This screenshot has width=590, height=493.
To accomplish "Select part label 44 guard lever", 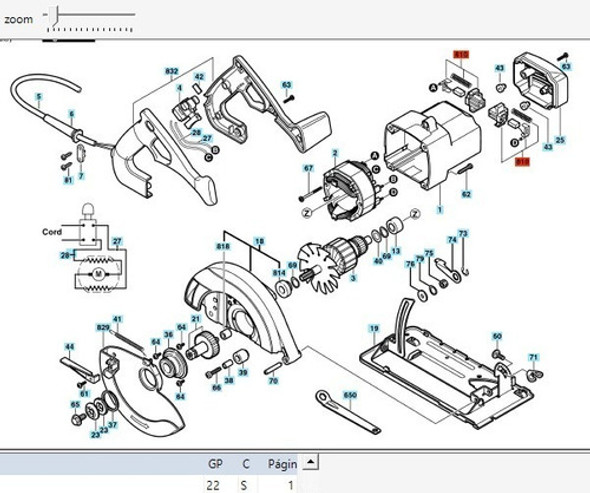I will (x=69, y=346).
